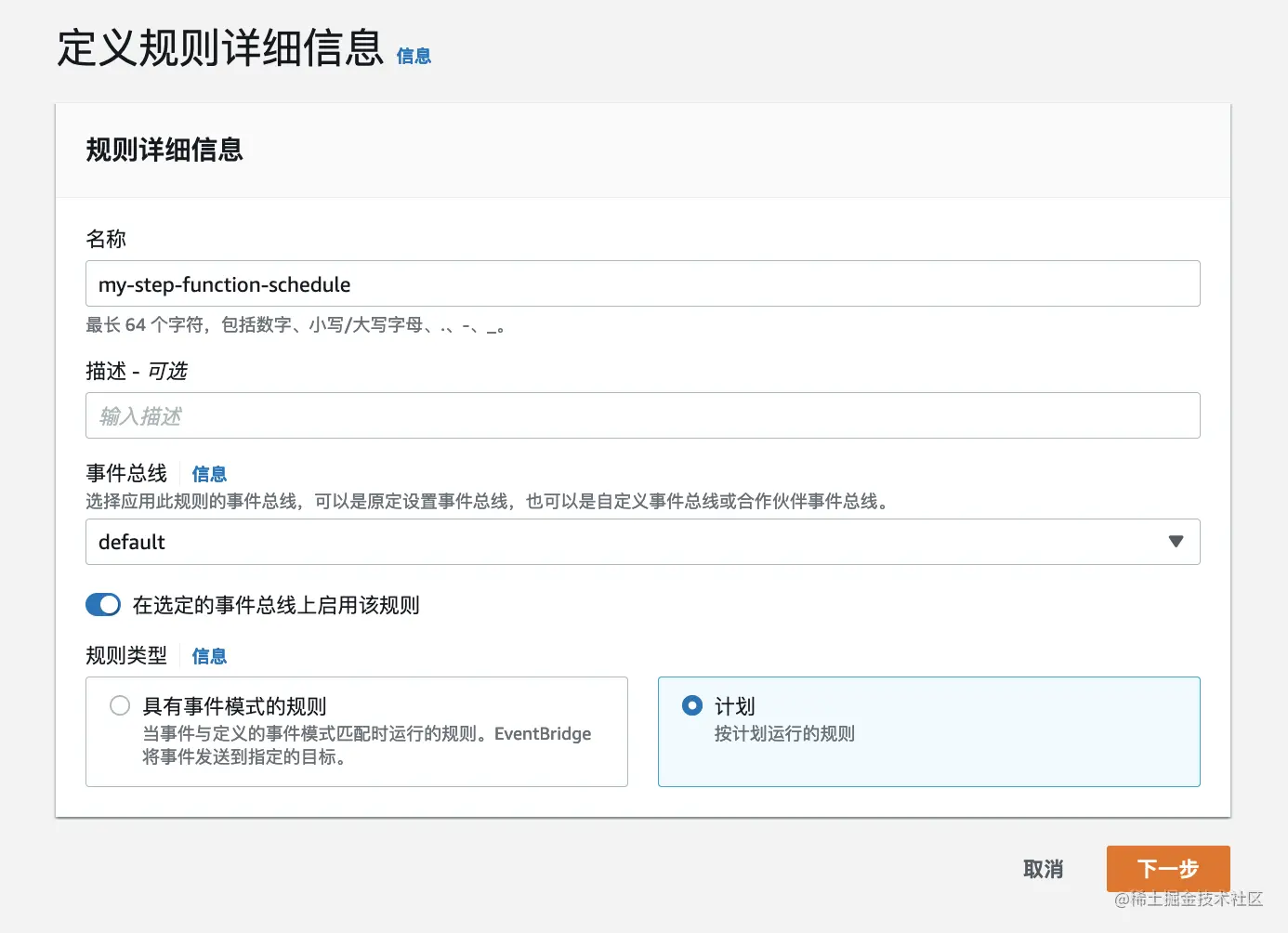
Task: Click the 名称 field containing my-step-function-schedule
Action: pyautogui.click(x=642, y=284)
